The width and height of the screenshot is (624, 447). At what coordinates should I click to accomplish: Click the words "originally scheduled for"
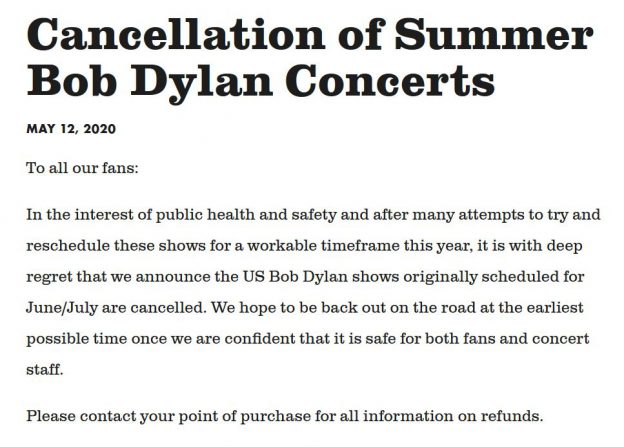click(494, 277)
